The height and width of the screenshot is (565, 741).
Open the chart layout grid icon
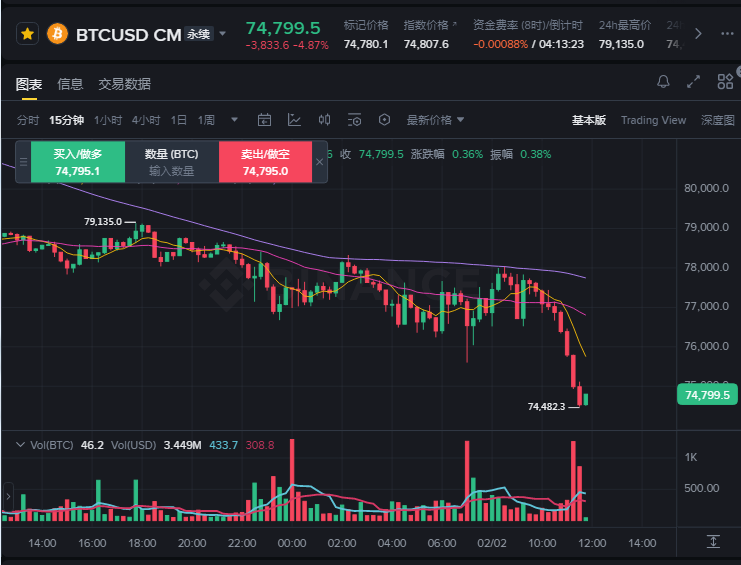[x=725, y=82]
